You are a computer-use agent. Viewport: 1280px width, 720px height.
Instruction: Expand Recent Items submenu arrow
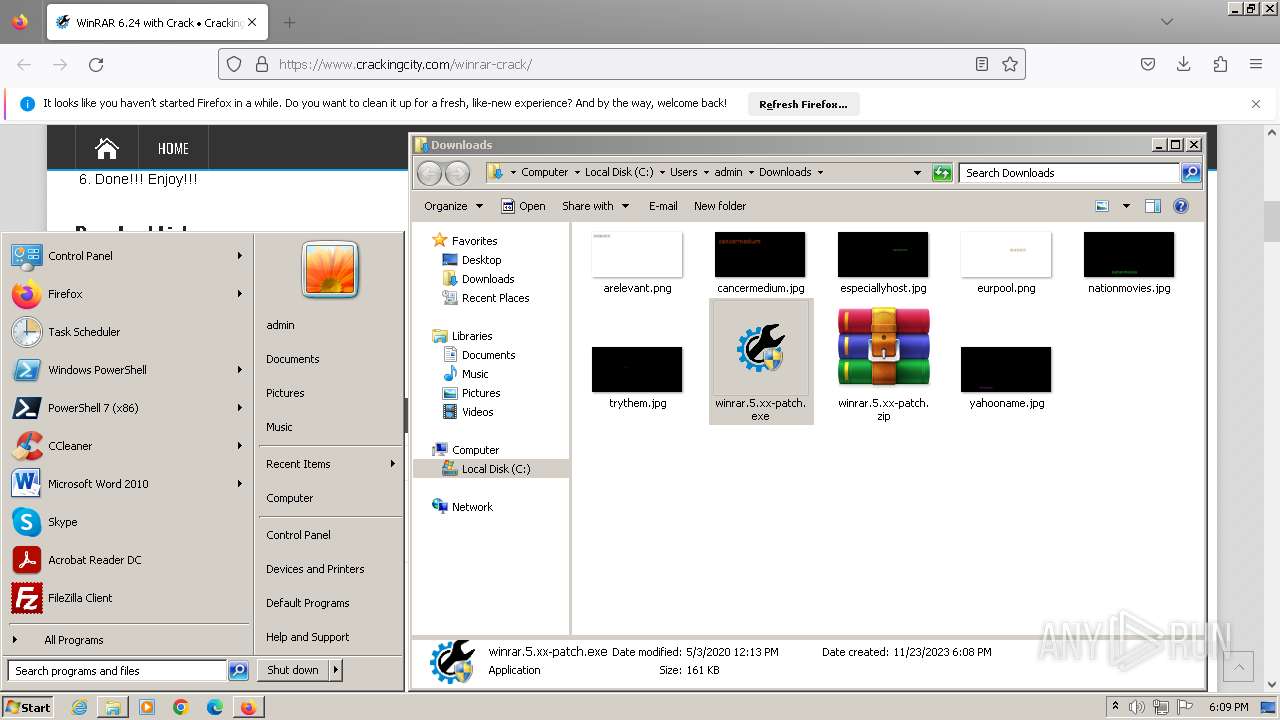pyautogui.click(x=392, y=464)
